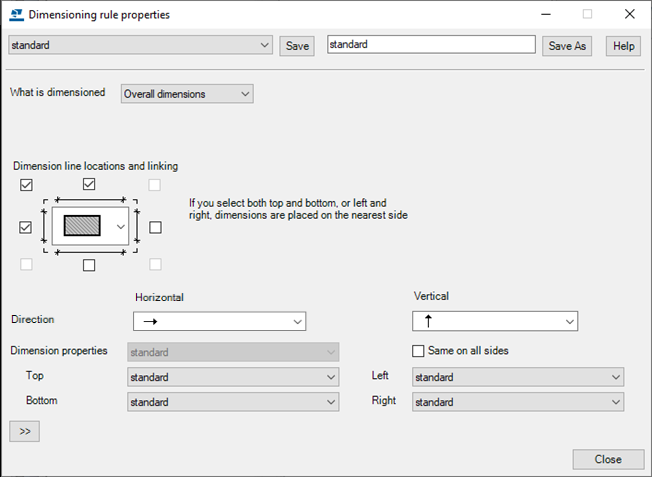Open the What is dimensioned dropdown

click(187, 94)
